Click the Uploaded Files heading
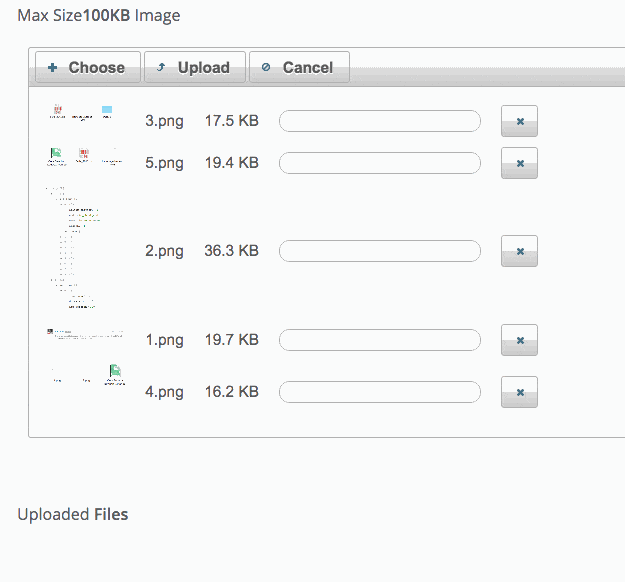Screen dimensions: 625x582 [73, 514]
